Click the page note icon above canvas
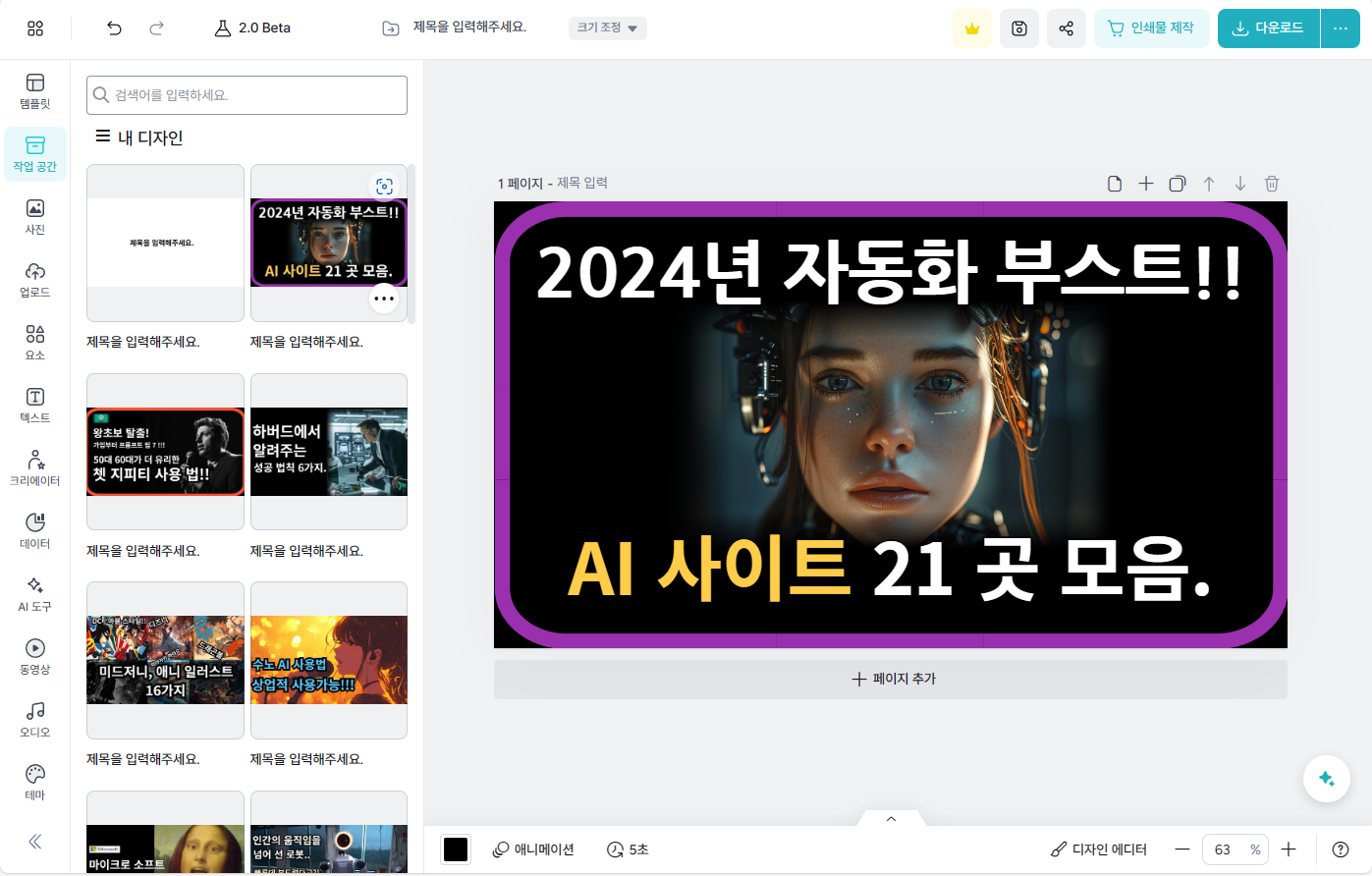This screenshot has height=876, width=1372. 1115,184
